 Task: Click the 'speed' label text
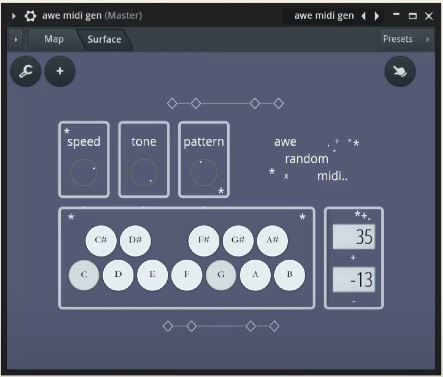click(84, 142)
